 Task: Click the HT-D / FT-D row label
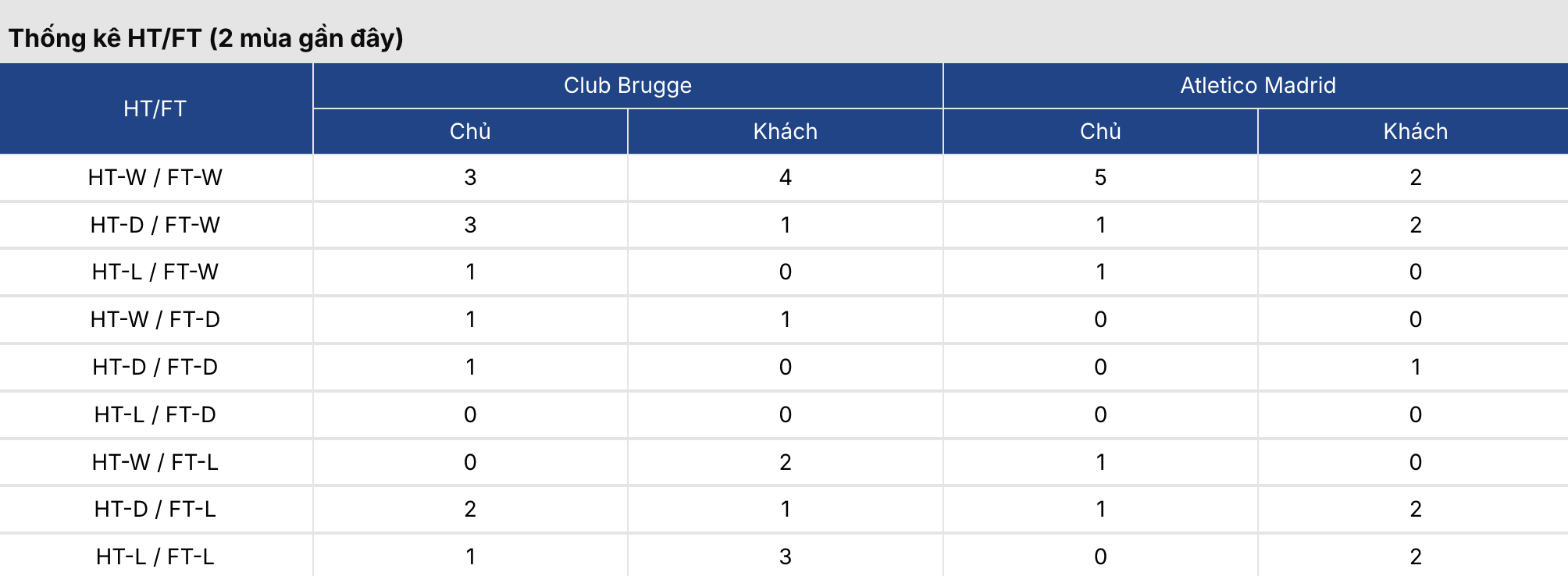click(x=155, y=367)
